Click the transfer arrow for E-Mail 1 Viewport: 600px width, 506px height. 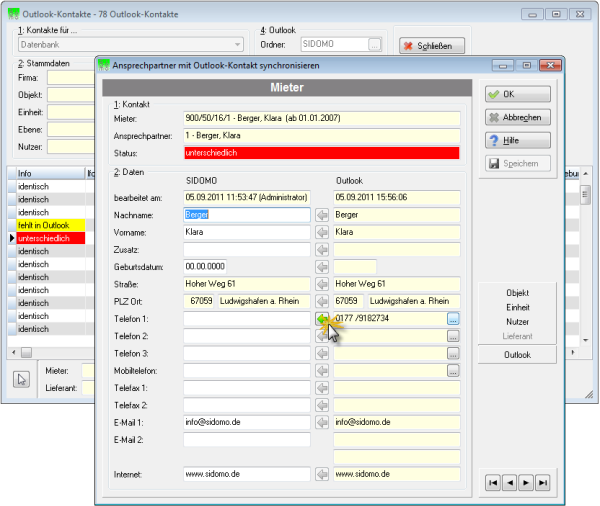(322, 422)
